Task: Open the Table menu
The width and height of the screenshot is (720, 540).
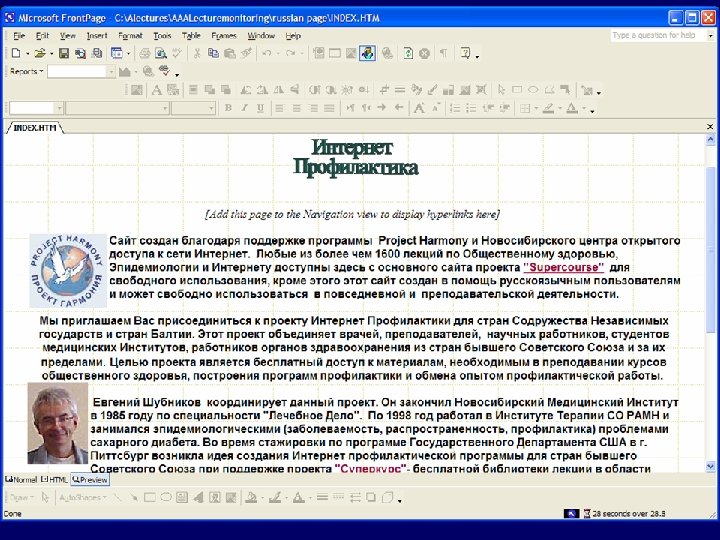Action: (x=191, y=35)
